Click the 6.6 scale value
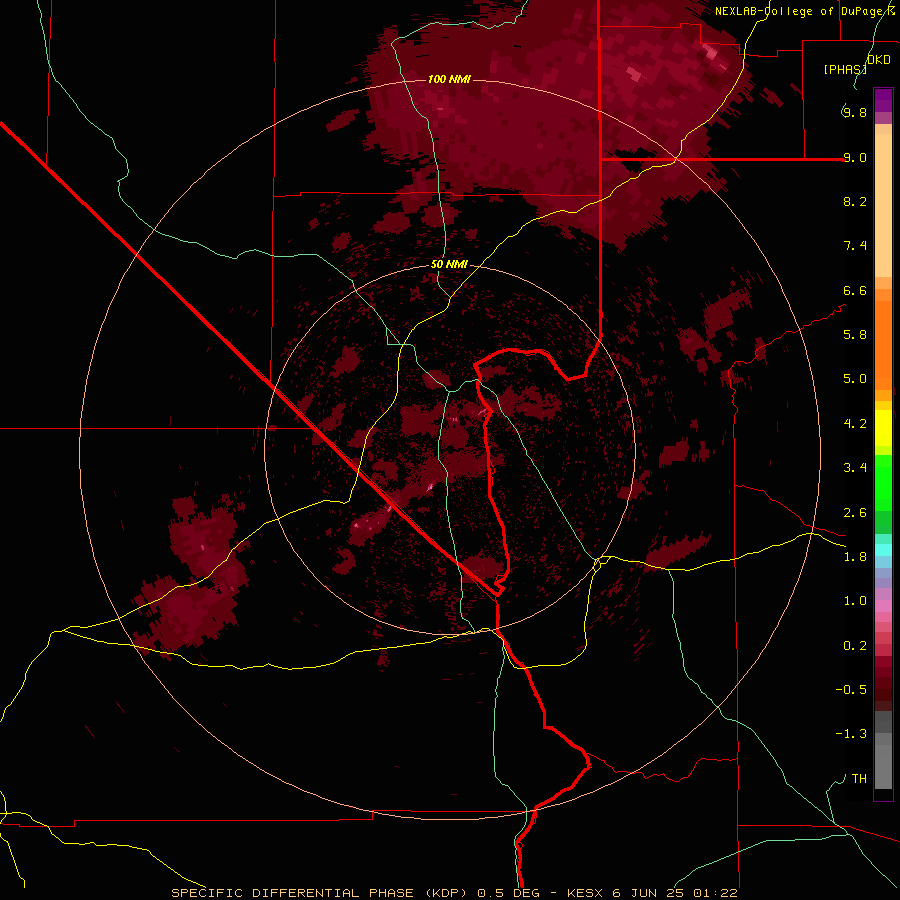Image resolution: width=900 pixels, height=900 pixels. (855, 290)
